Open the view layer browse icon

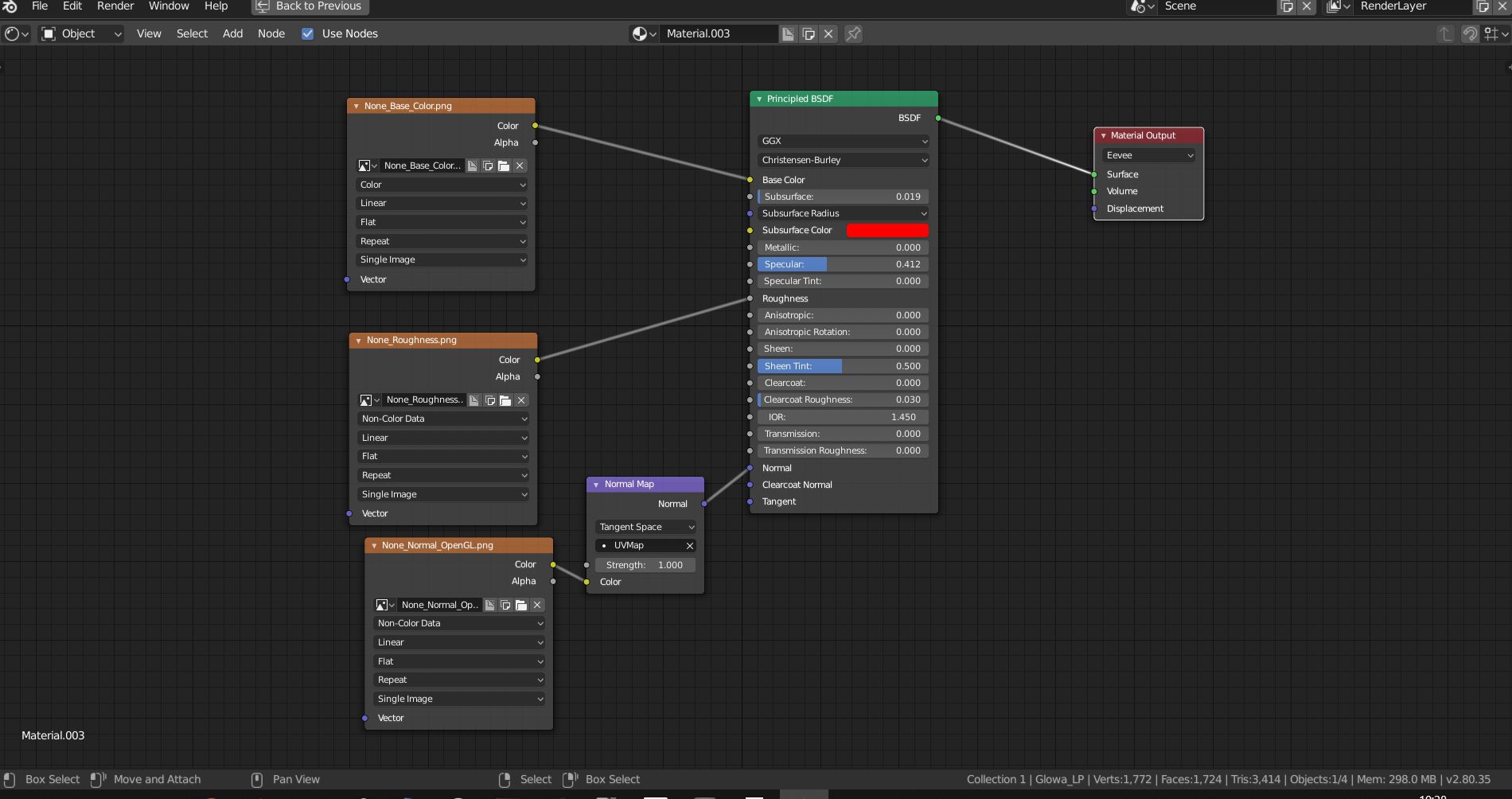point(1339,6)
